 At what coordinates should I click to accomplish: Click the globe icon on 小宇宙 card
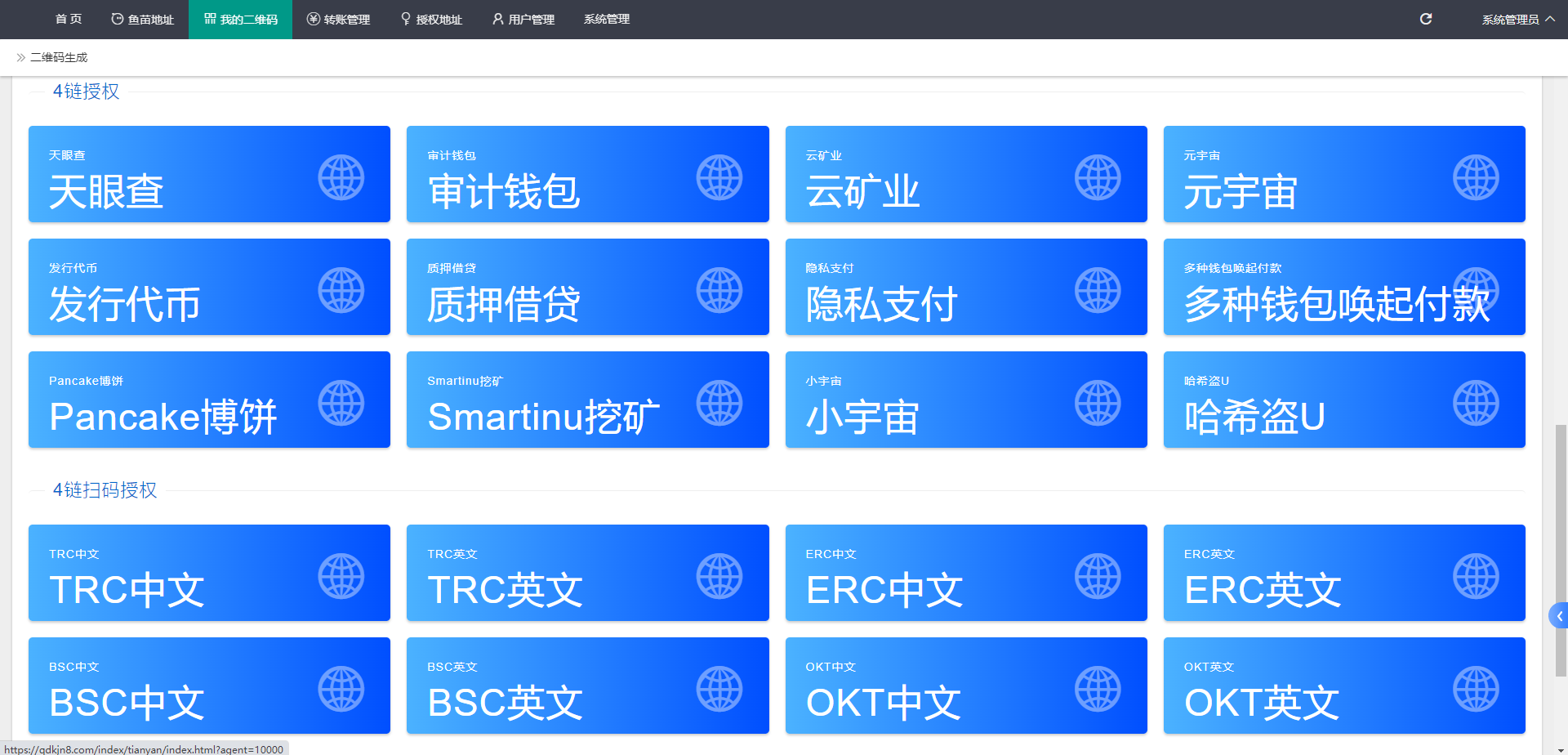pyautogui.click(x=1098, y=403)
